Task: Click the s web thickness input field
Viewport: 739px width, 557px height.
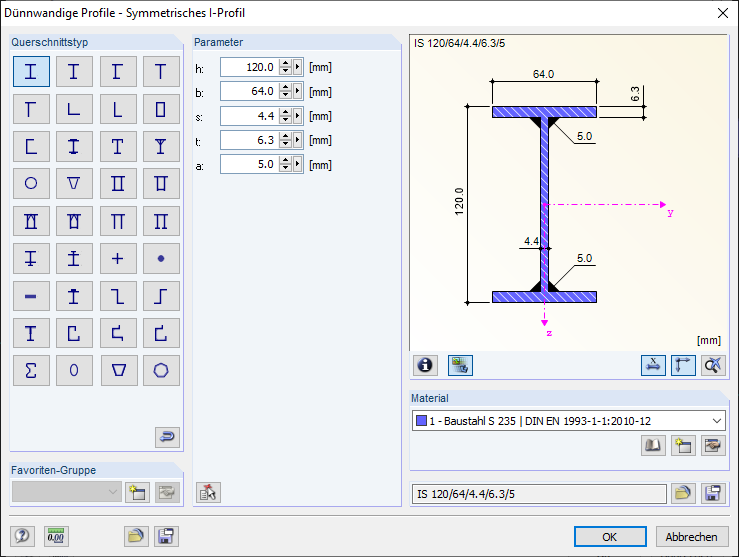Action: [x=249, y=115]
